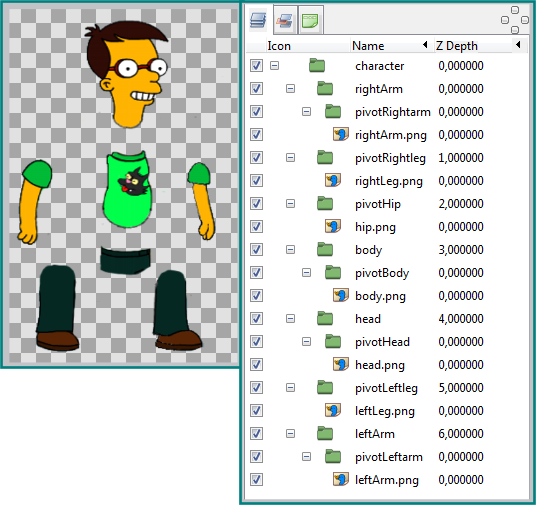Collapse the head group
Screen dimensions: 536x506
click(290, 319)
